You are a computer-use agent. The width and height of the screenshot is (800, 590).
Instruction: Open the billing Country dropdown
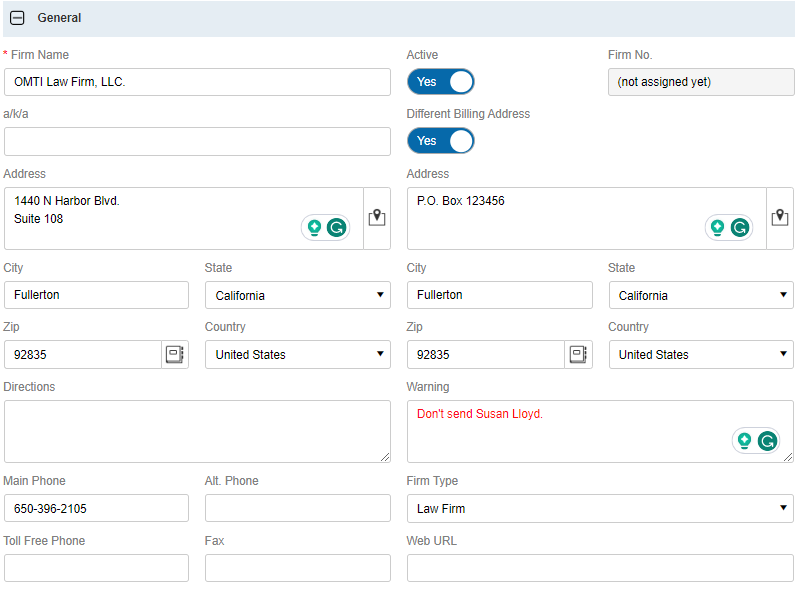tap(700, 354)
